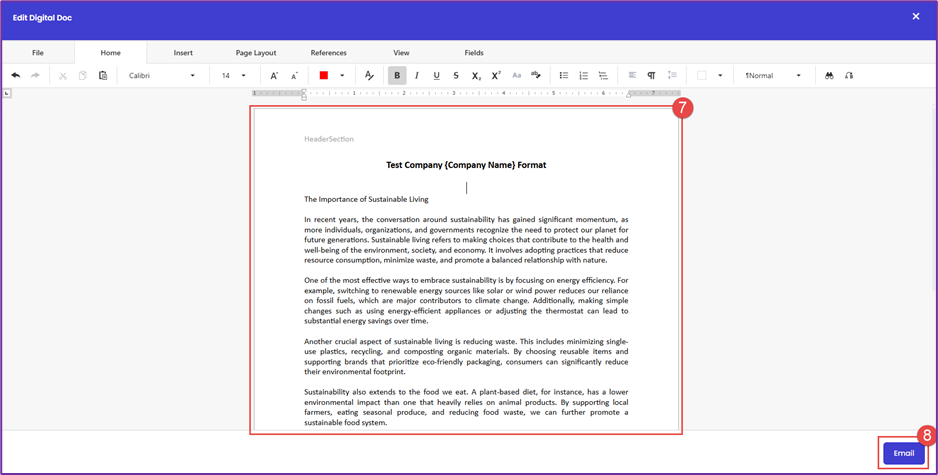Click the Clear Formatting icon
This screenshot has width=938, height=475.
(x=369, y=76)
